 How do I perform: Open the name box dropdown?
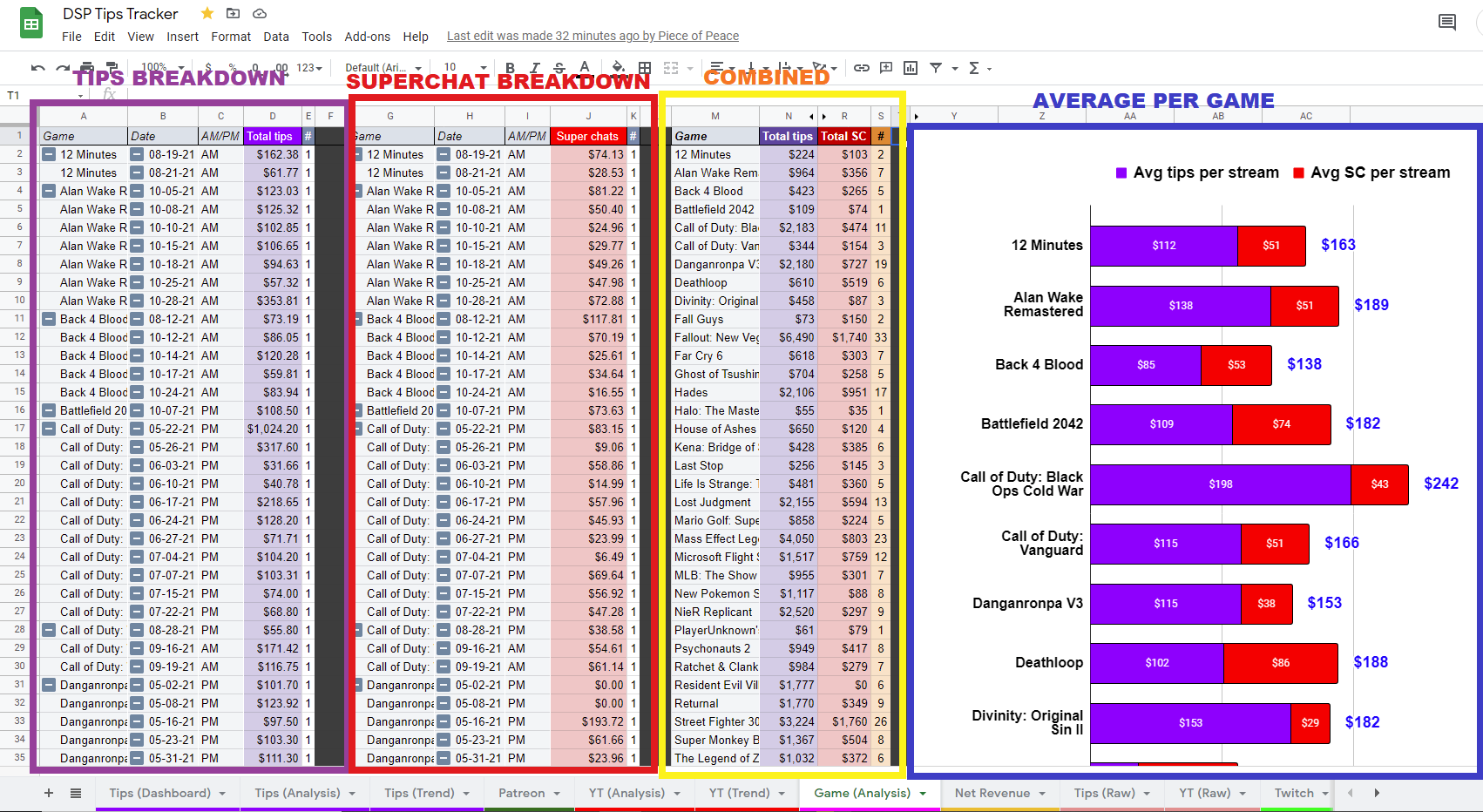pos(79,96)
